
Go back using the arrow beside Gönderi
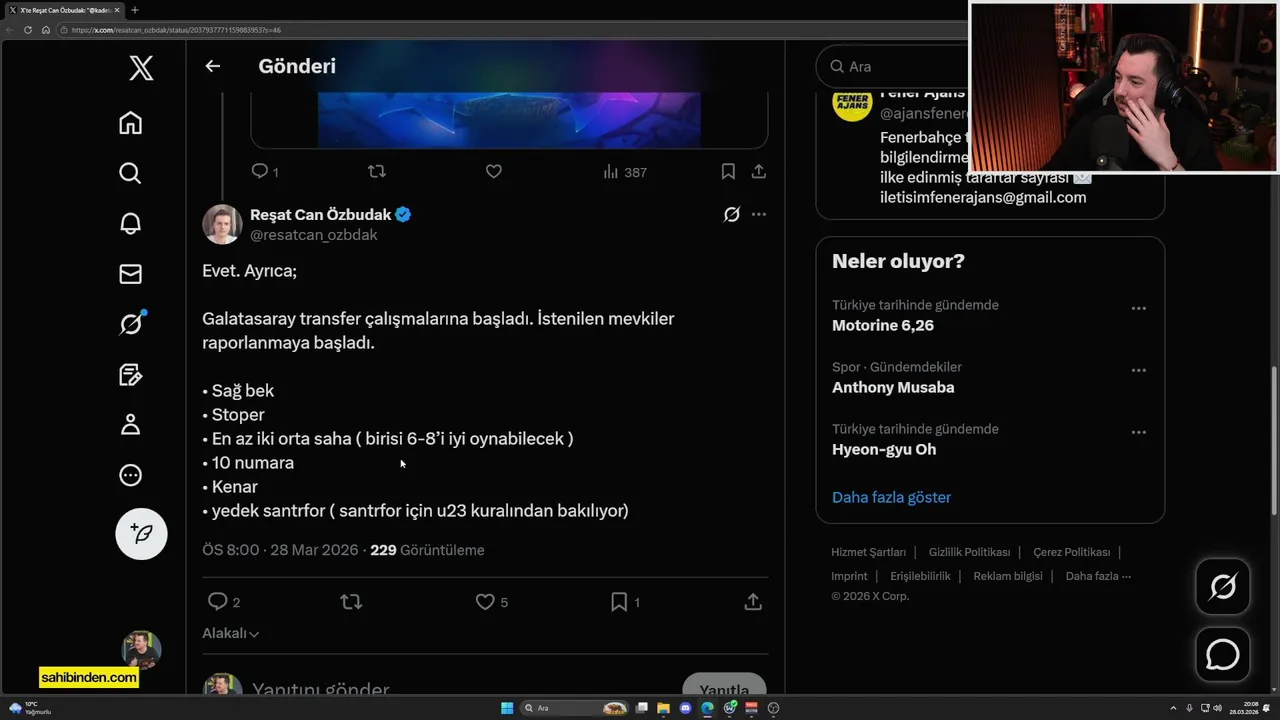(212, 66)
